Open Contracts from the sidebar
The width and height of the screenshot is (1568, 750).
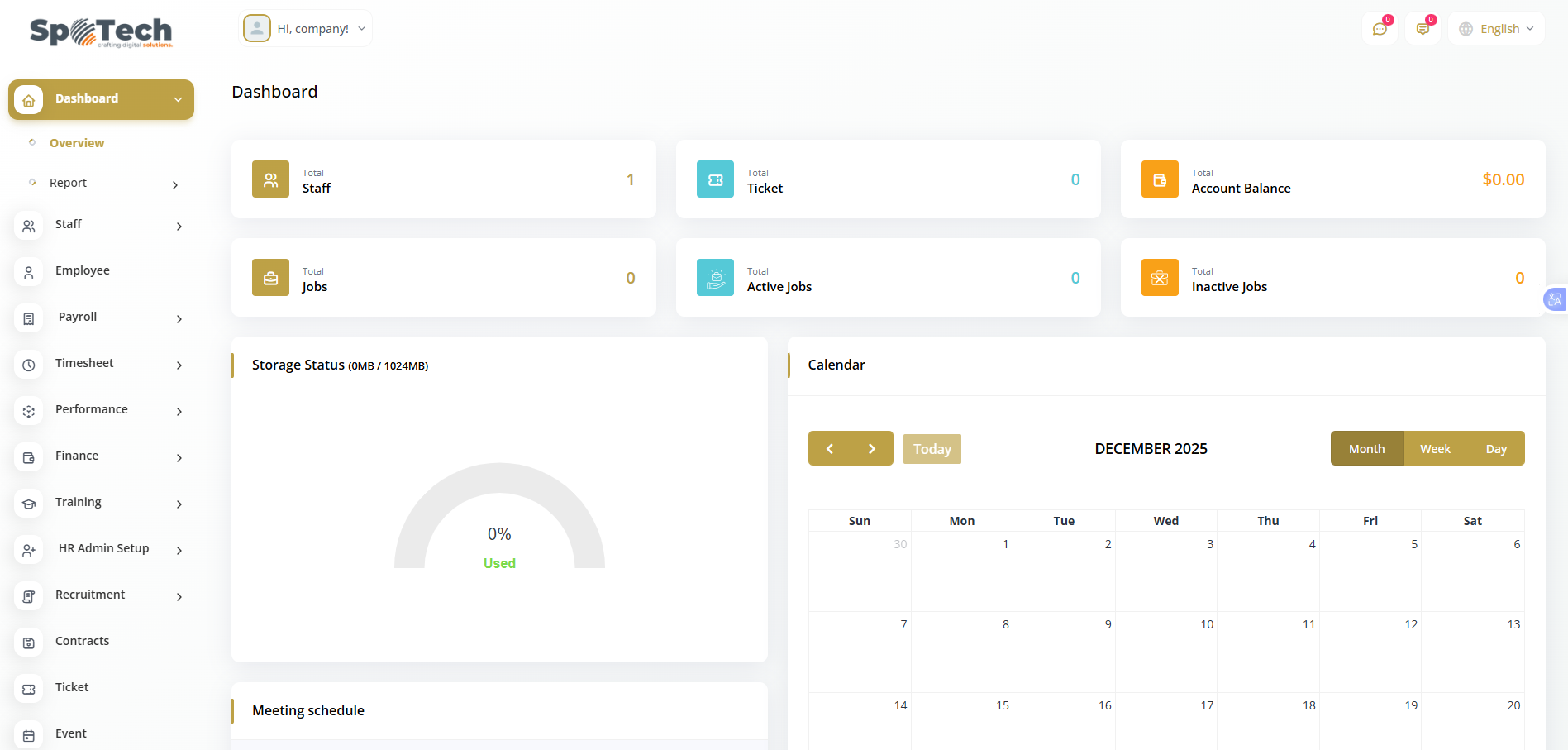82,641
